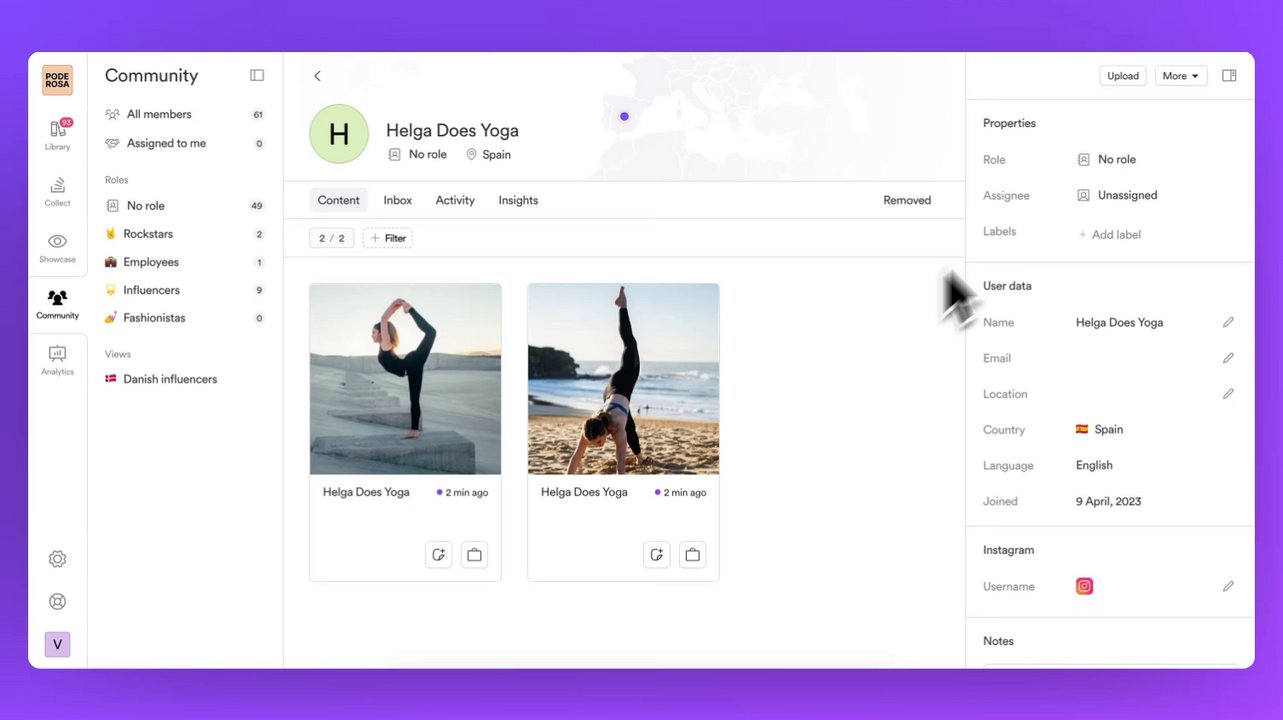
Task: Open the beach handstand thumbnail
Action: [x=623, y=379]
